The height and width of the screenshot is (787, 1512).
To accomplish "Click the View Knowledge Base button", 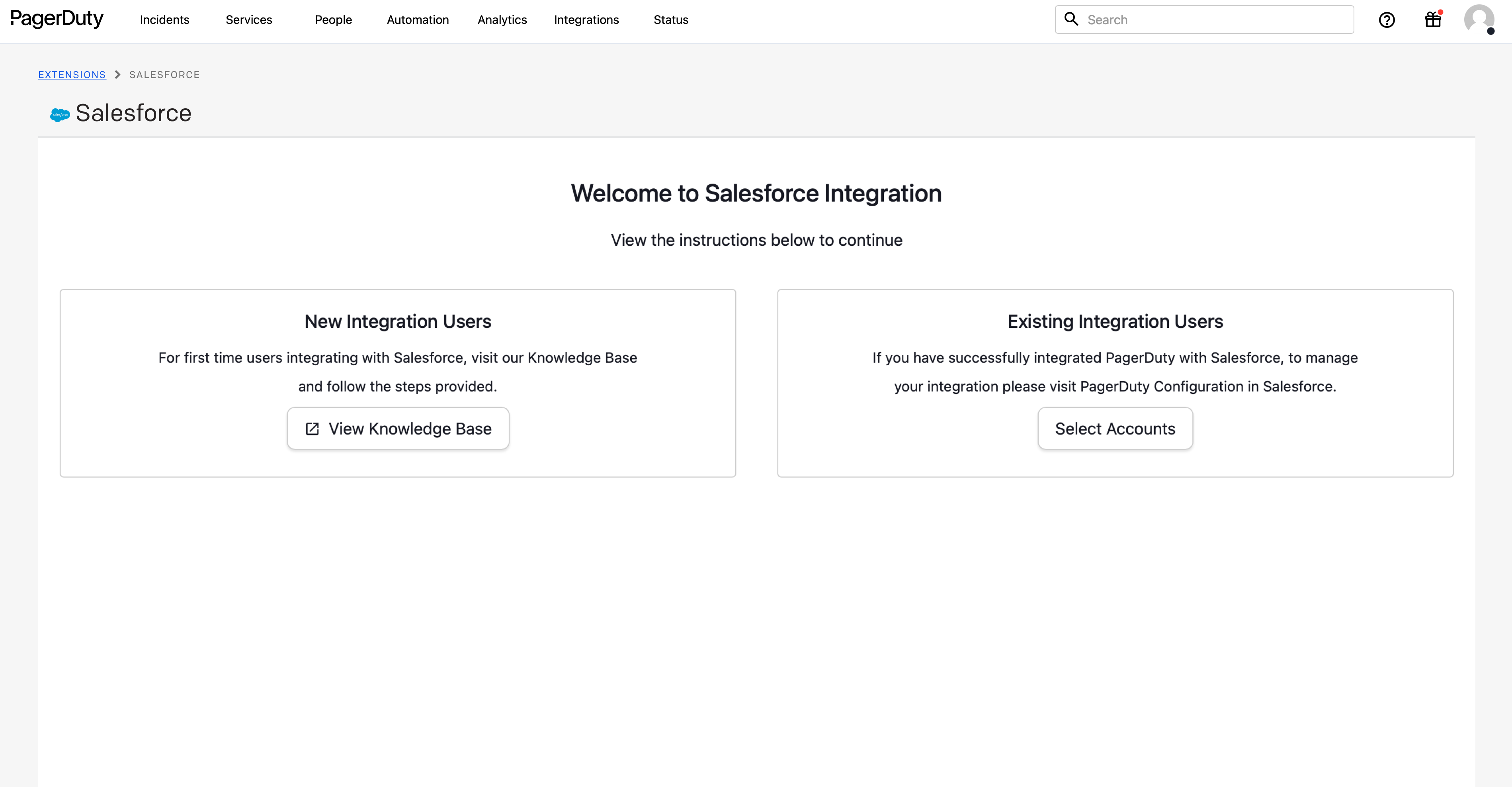I will click(398, 429).
